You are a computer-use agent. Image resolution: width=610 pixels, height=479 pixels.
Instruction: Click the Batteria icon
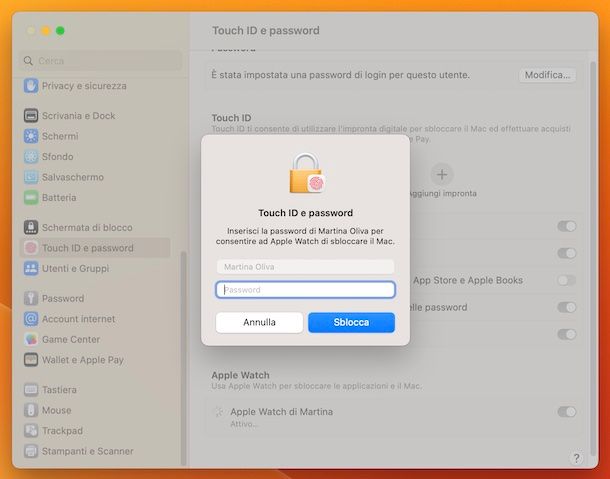click(x=31, y=198)
